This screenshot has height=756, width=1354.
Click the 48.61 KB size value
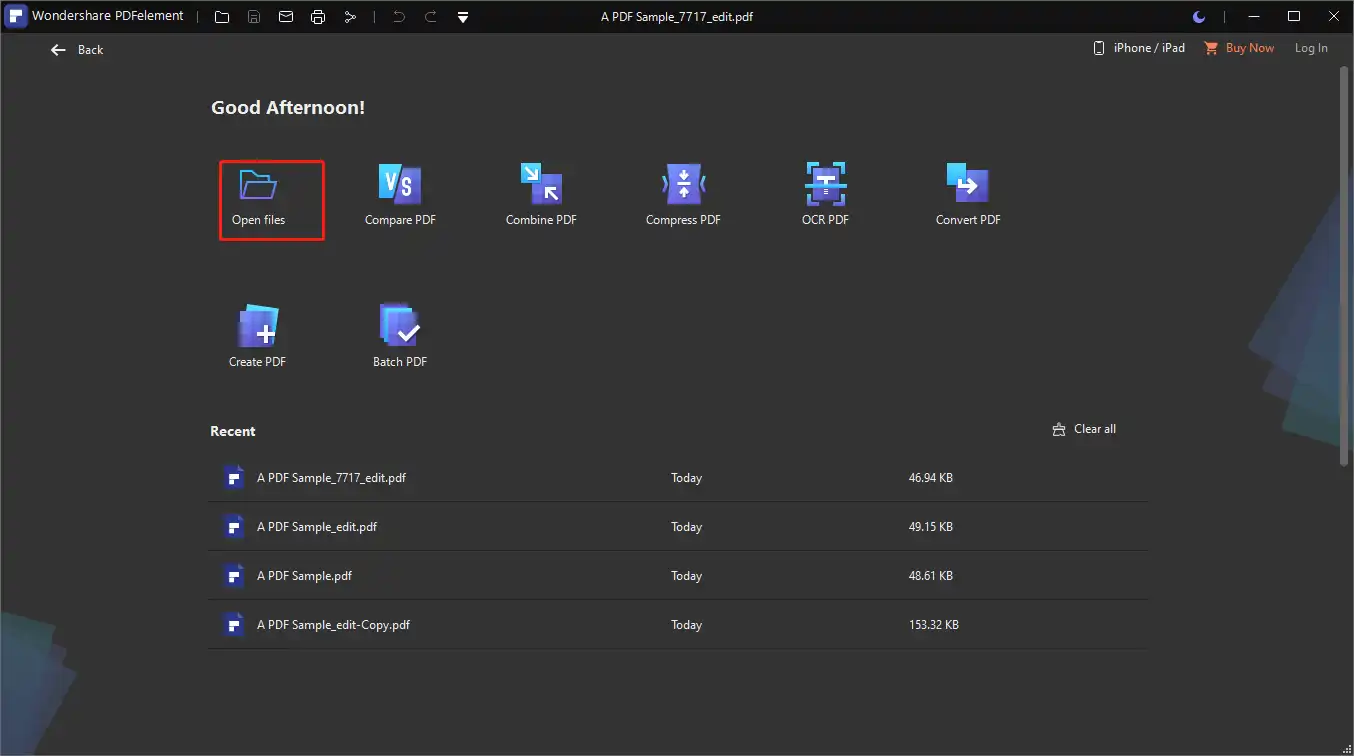pyautogui.click(x=931, y=576)
